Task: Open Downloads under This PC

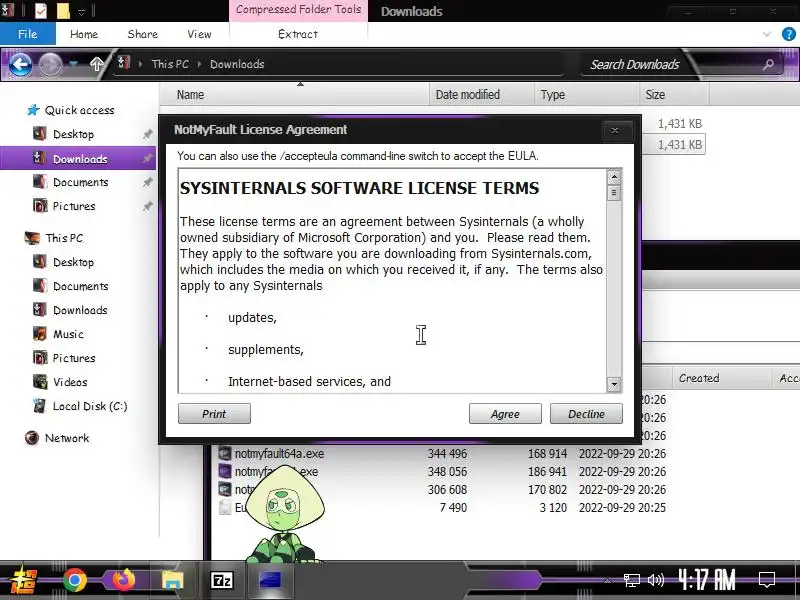Action: 80,310
